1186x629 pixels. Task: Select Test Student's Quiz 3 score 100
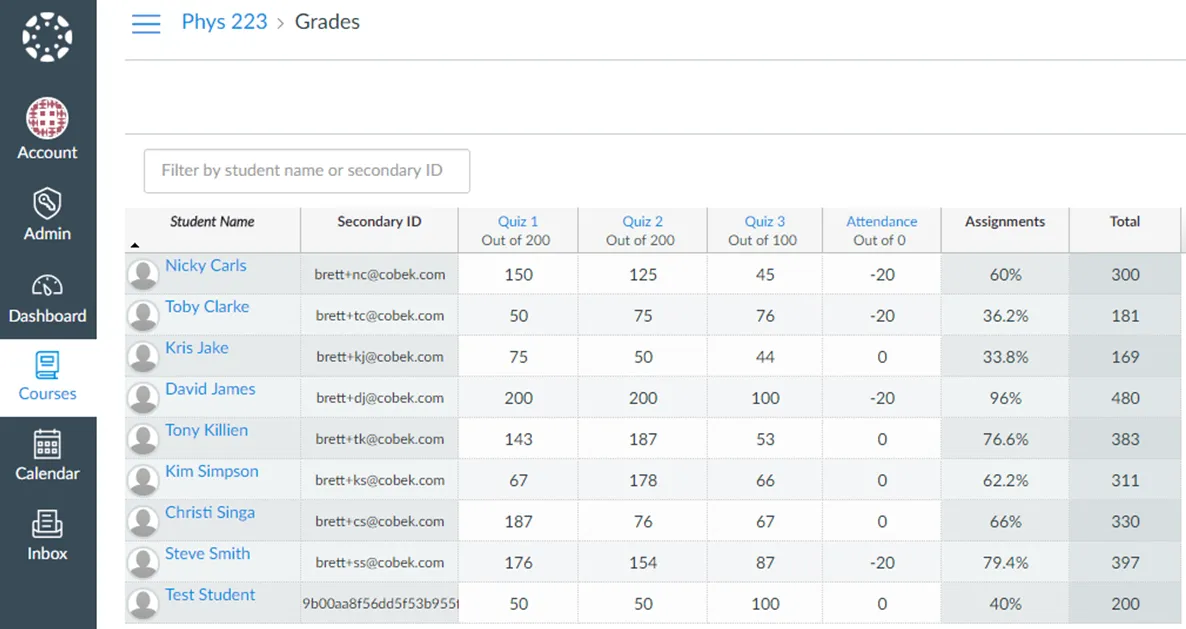765,603
